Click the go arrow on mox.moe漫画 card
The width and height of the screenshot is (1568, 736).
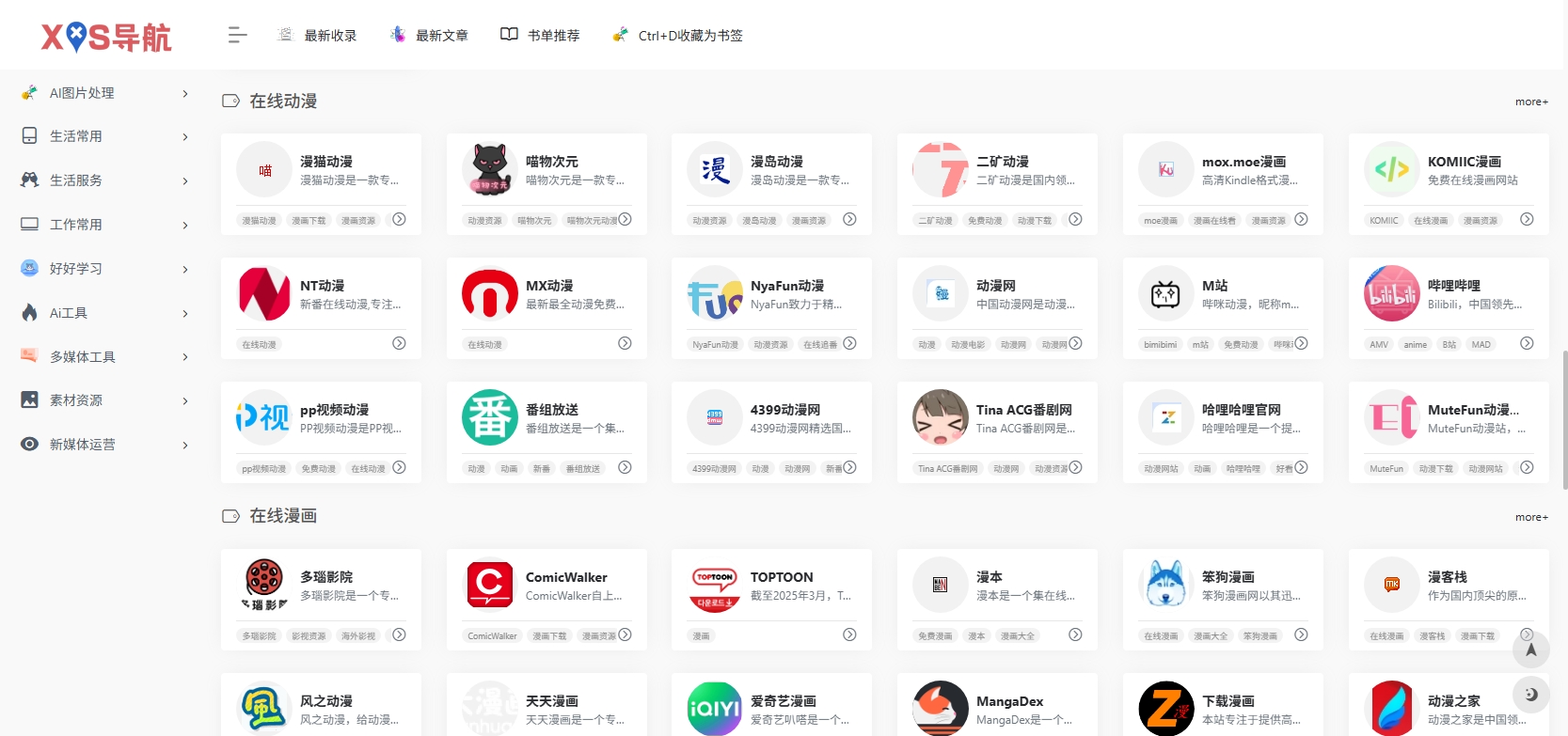1301,219
